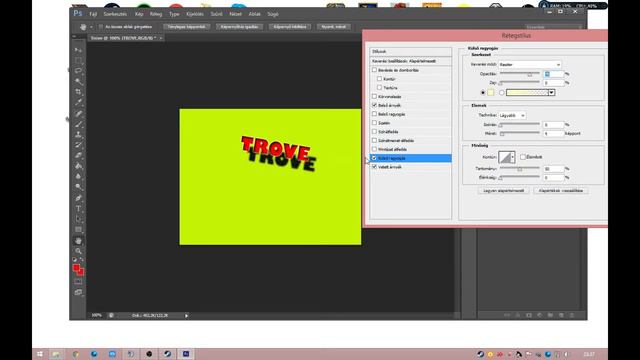Toggle Quick Mask mode

pos(78,282)
